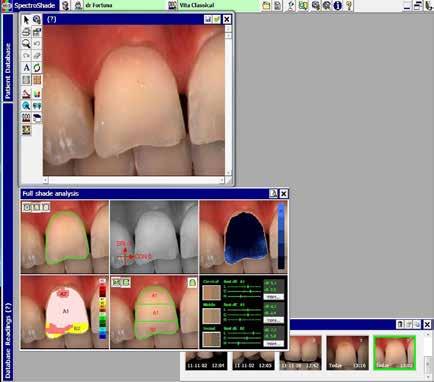Select the arrow pointer tool
Screen dimensions: 434x382
point(26,20)
